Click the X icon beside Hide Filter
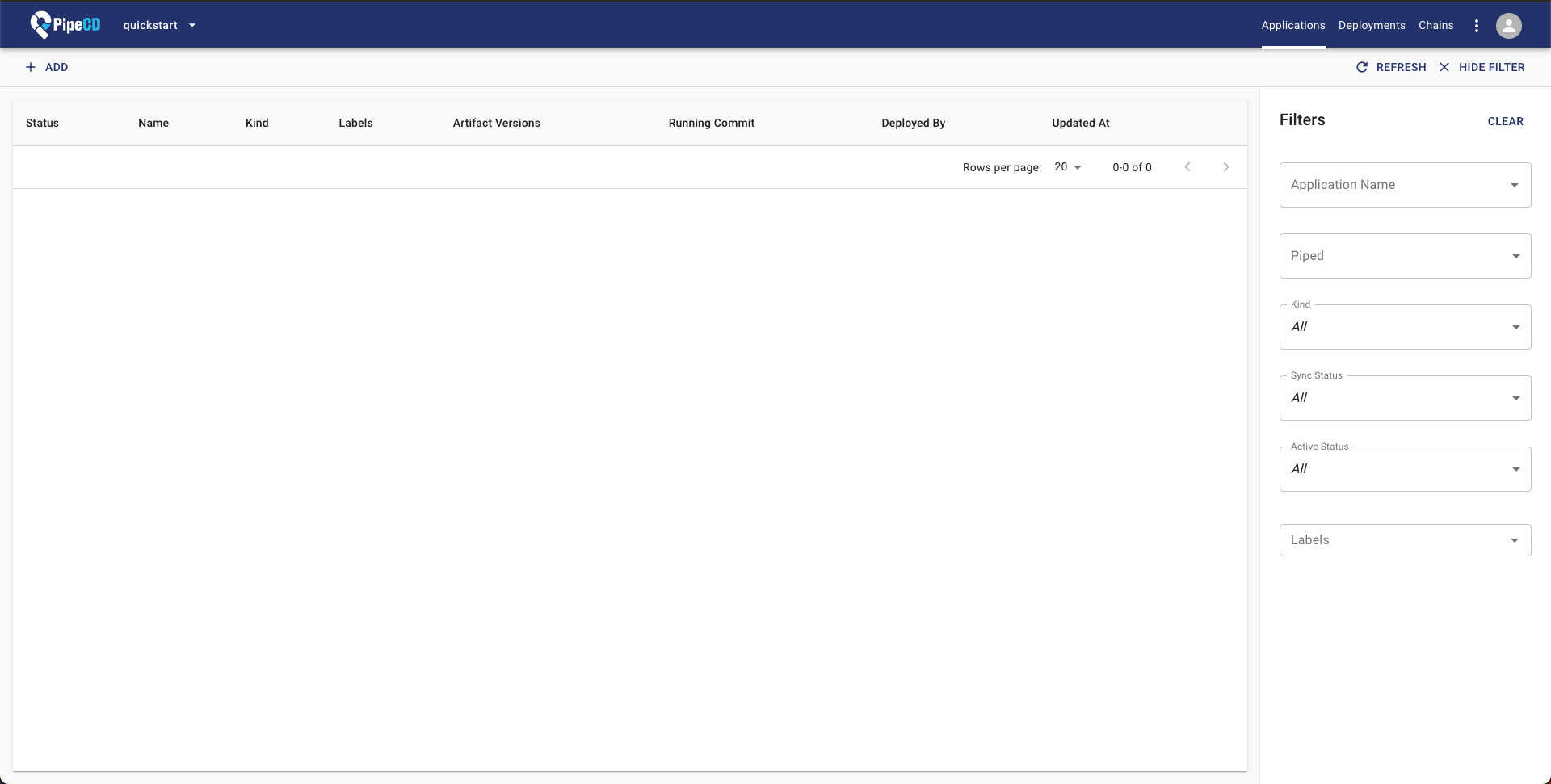This screenshot has height=784, width=1551. (x=1444, y=67)
